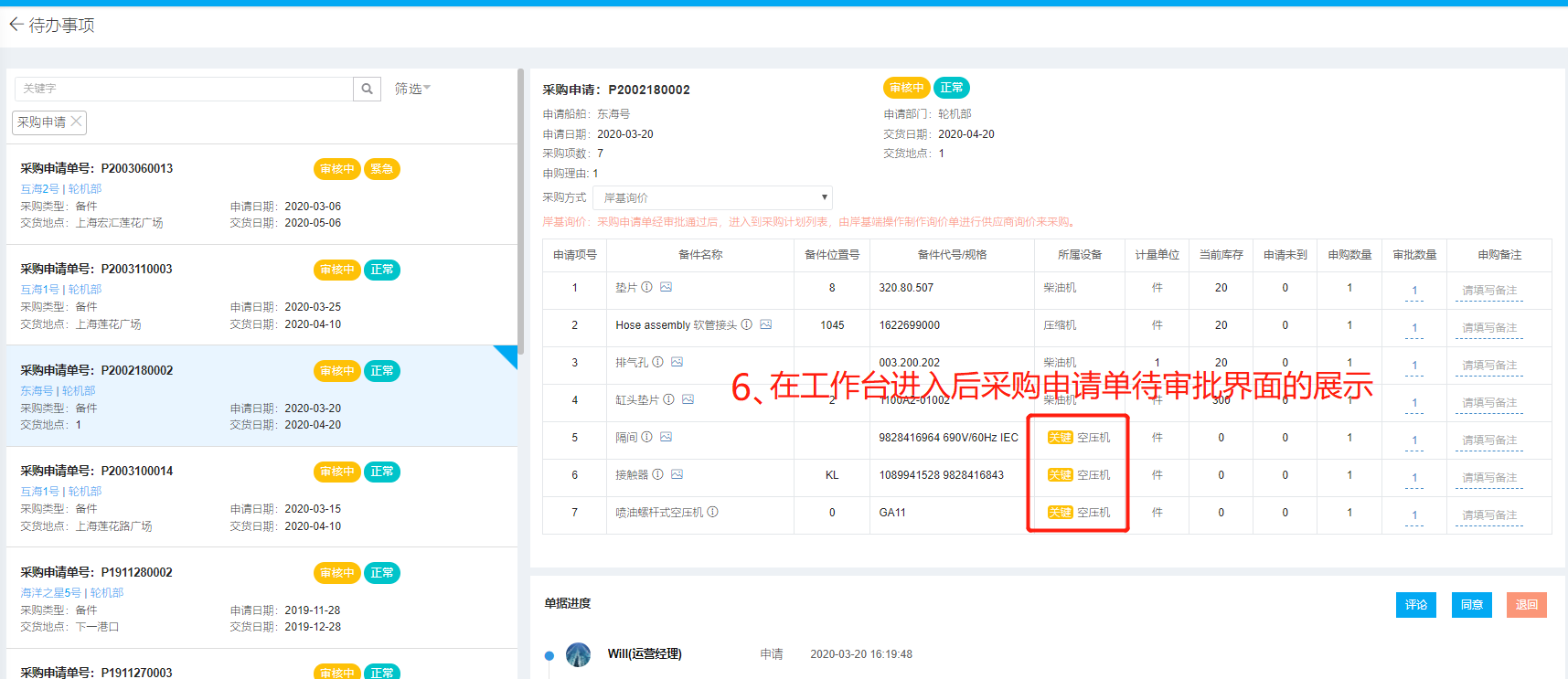Open the 采购方式 岸基询价 dropdown
Image resolution: width=1568 pixels, height=679 pixels.
(712, 197)
